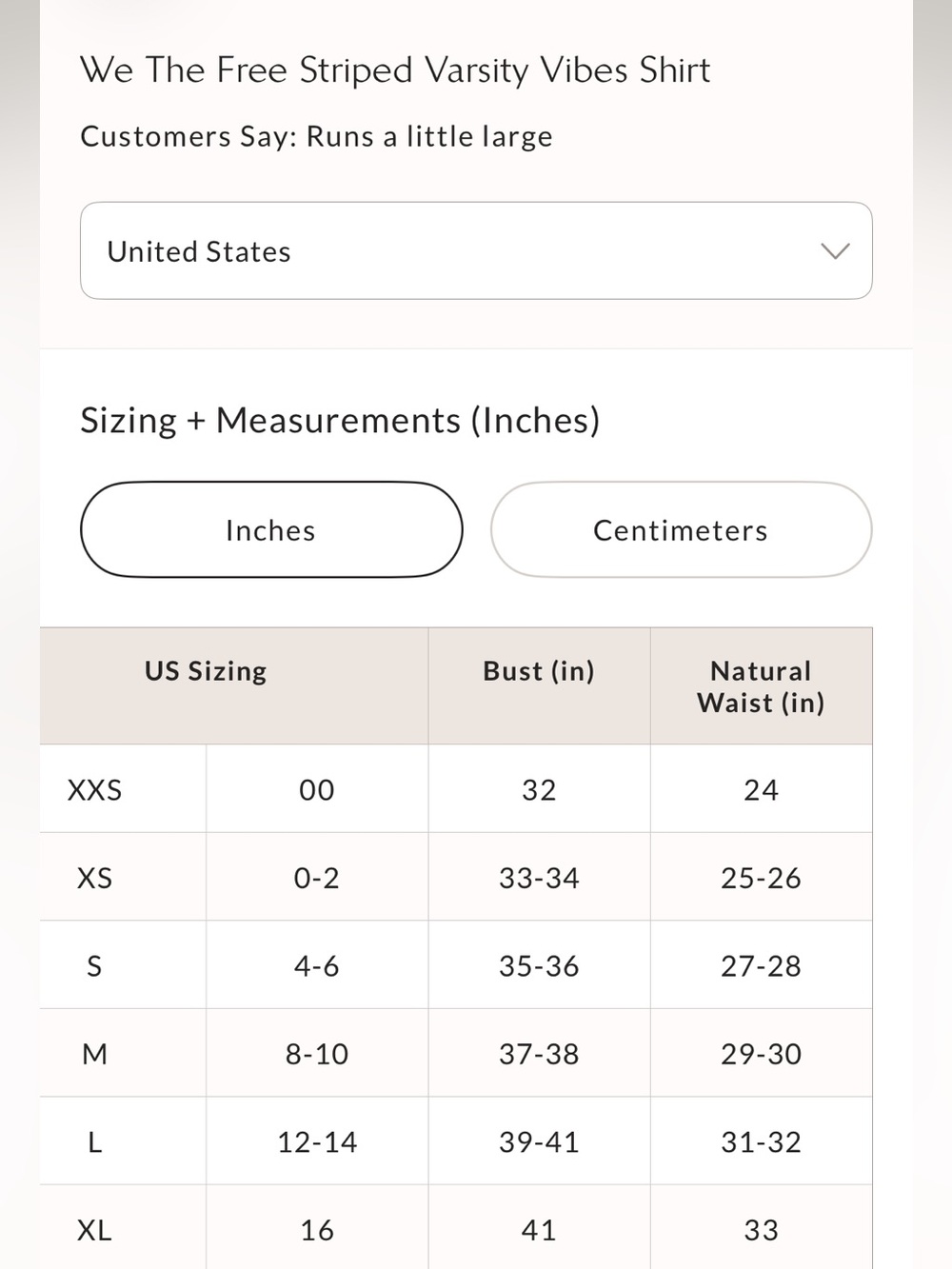Click the 27-28 waist measurement cell

[x=761, y=966]
